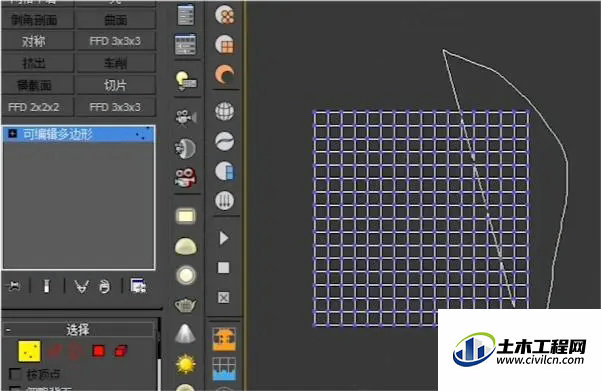This screenshot has width=601, height=391.
Task: Click Make Unique icon
Action: pos(81,286)
